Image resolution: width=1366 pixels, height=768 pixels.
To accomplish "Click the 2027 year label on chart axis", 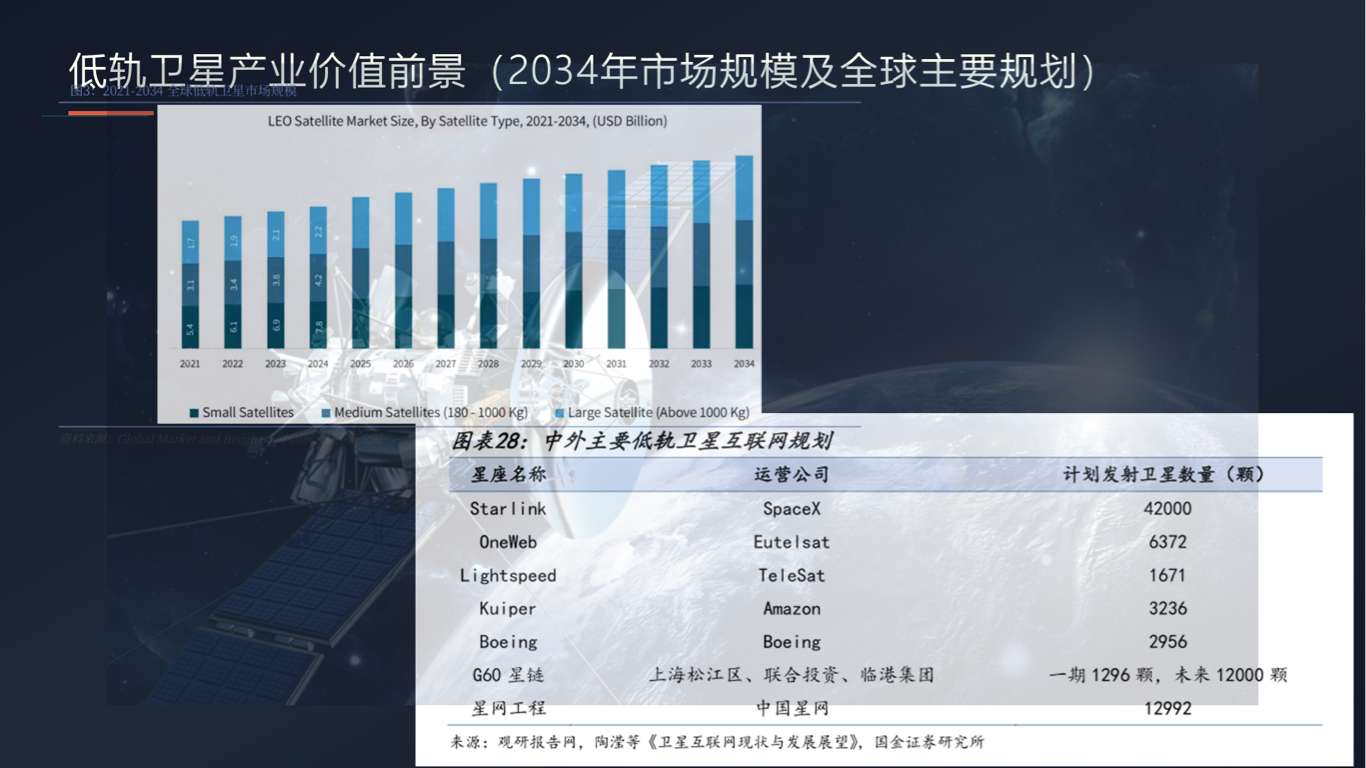I will pos(446,364).
